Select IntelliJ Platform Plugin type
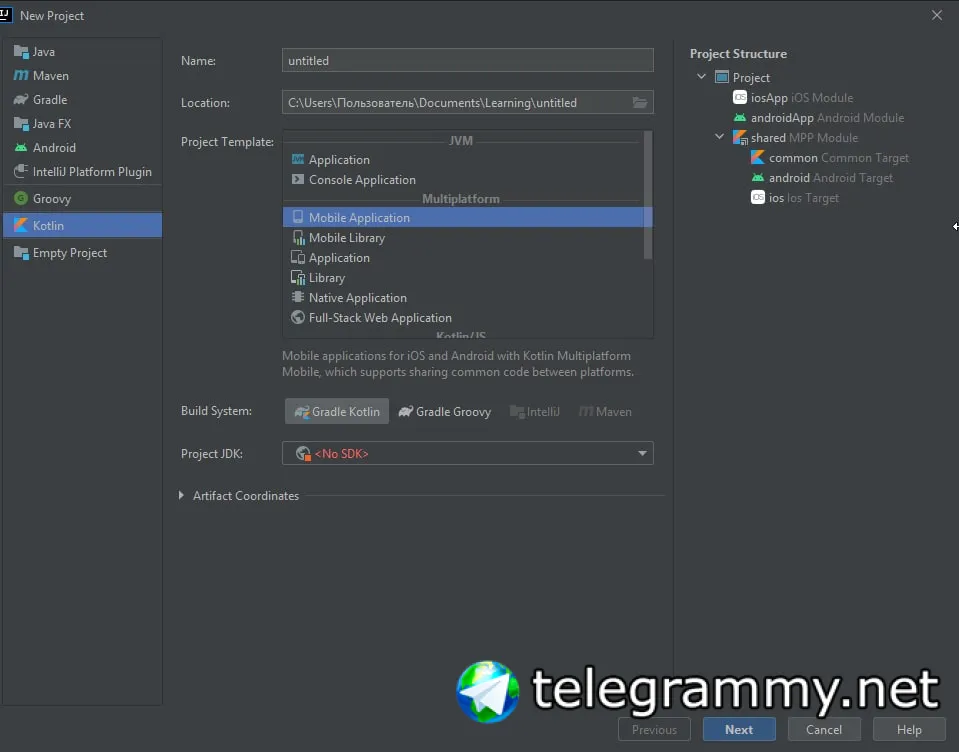959x752 pixels. coord(82,172)
